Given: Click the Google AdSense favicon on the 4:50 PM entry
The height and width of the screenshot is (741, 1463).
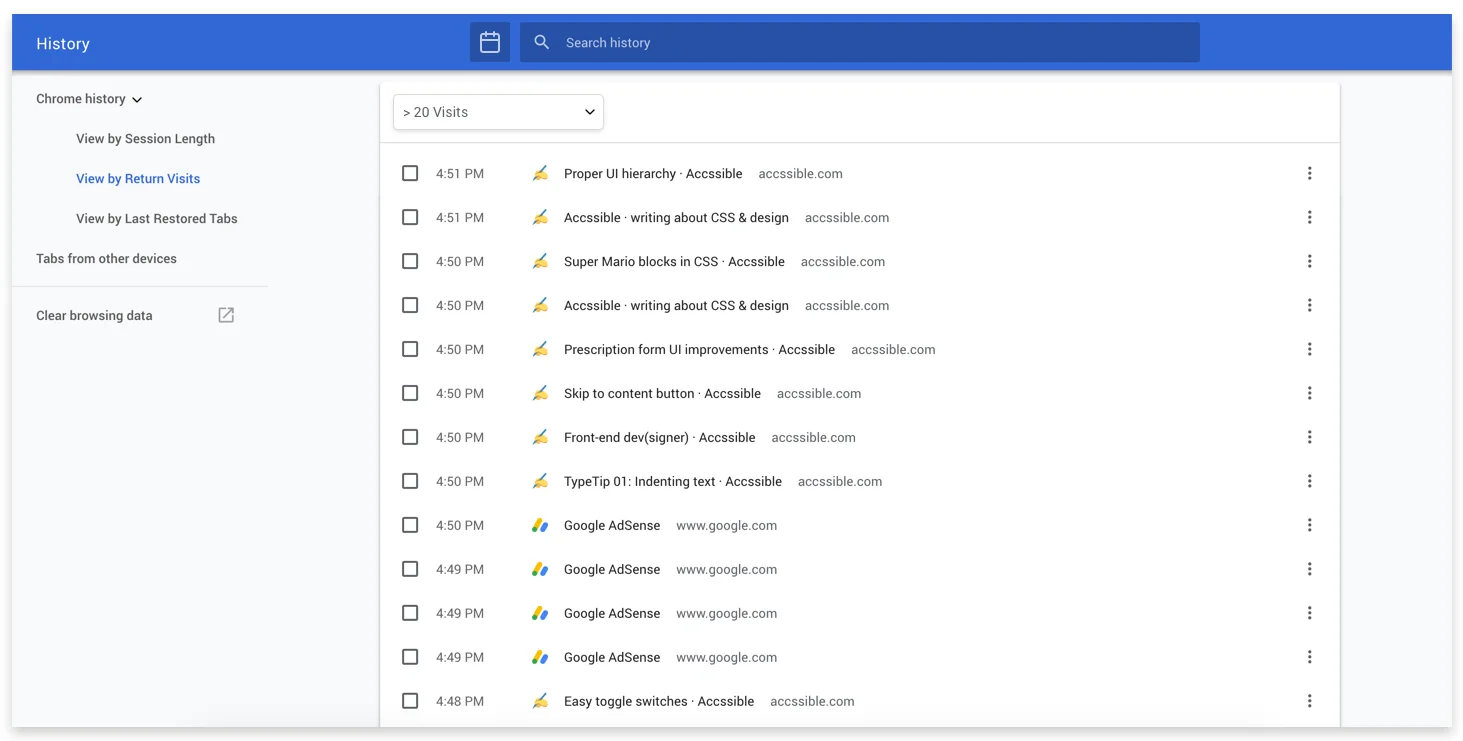Looking at the screenshot, I should point(540,524).
